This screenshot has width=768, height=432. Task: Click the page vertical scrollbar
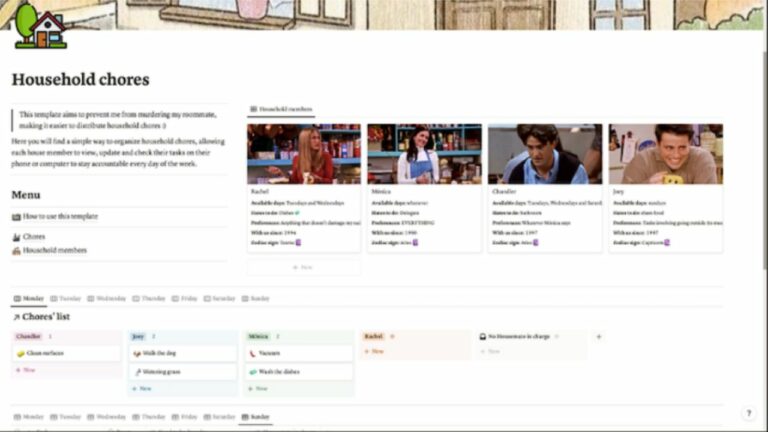click(x=764, y=159)
